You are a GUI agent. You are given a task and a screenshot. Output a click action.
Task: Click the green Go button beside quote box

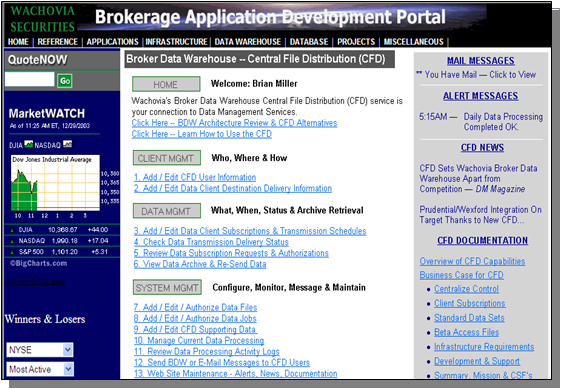coord(65,81)
